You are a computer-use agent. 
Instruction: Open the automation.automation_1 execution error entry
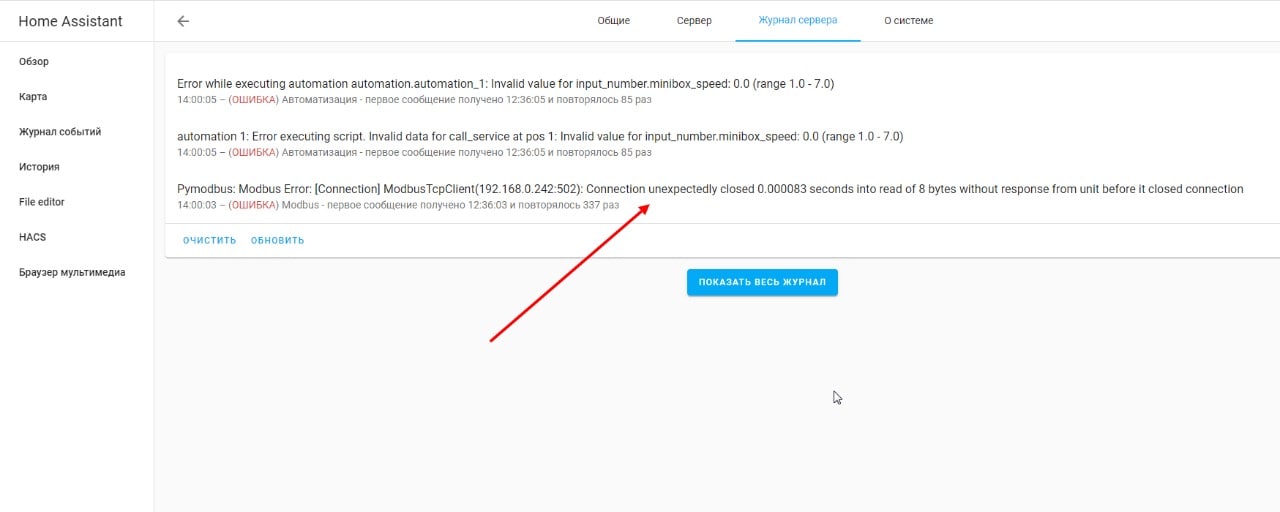pos(505,84)
